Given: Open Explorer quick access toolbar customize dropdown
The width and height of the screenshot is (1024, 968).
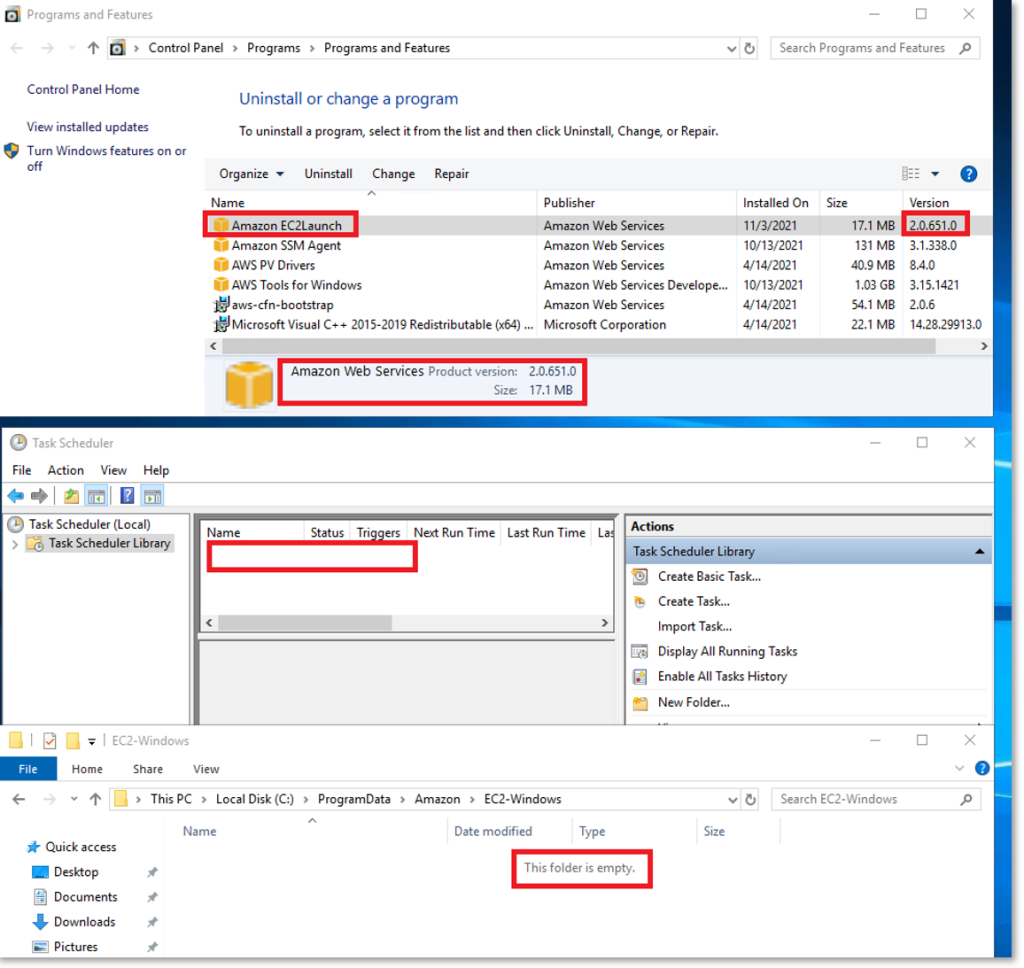Looking at the screenshot, I should coord(92,741).
